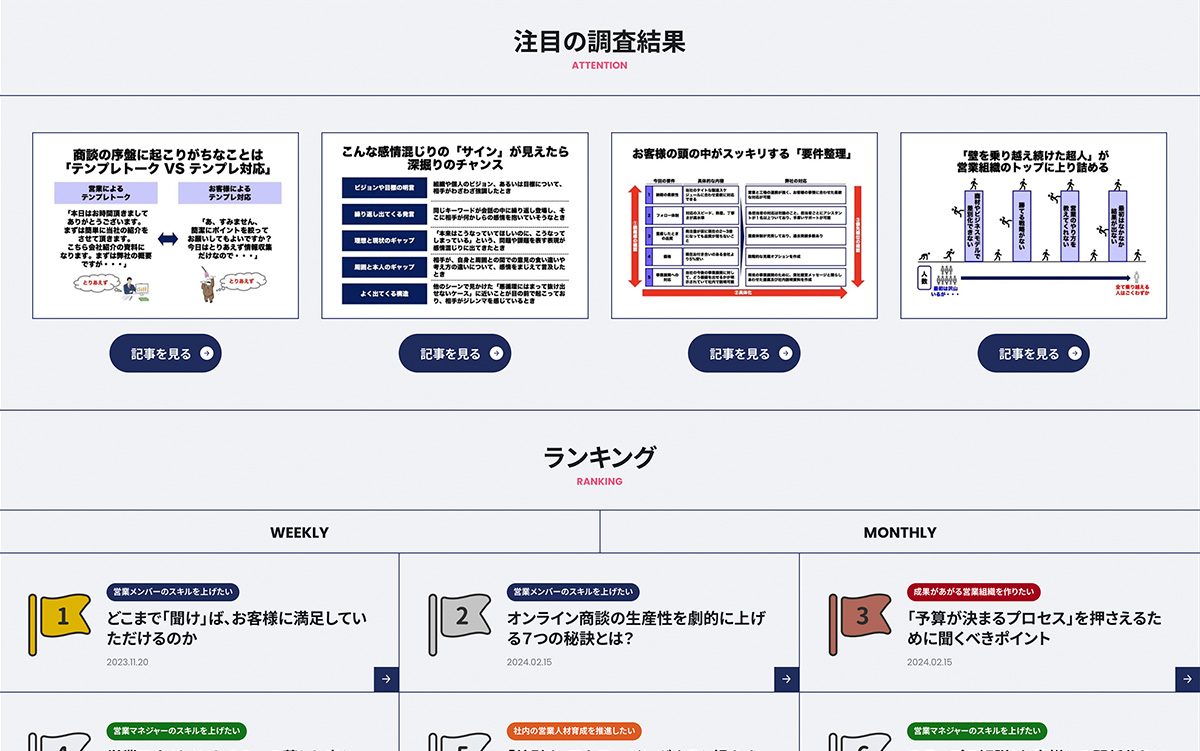Switch to the MONTHLY ranking tab

coord(899,532)
